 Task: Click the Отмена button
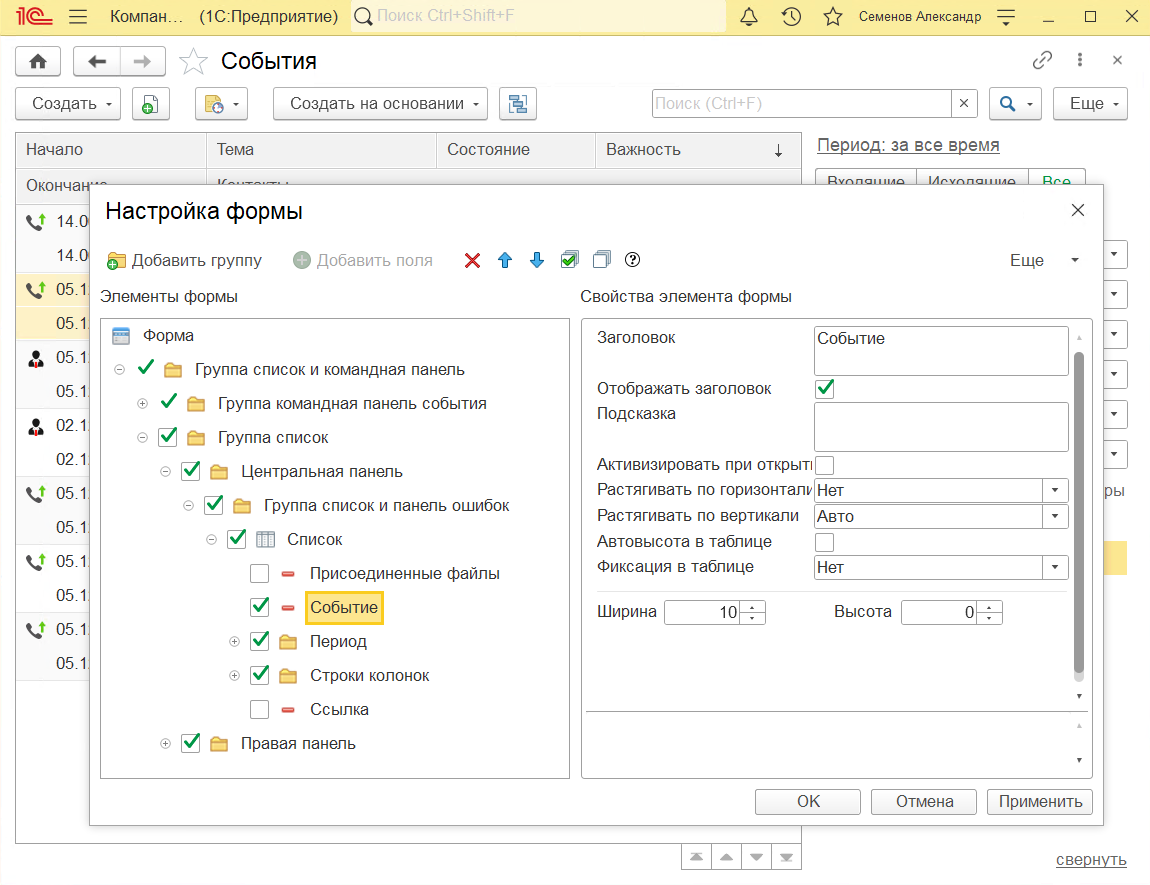(924, 801)
